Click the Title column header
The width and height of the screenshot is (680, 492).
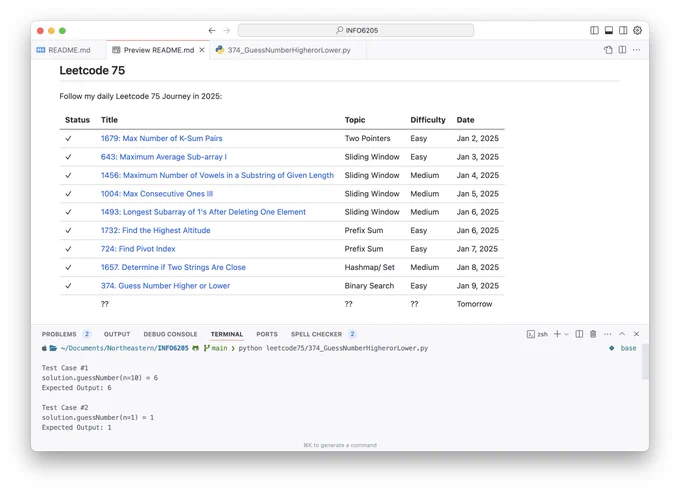pyautogui.click(x=109, y=120)
